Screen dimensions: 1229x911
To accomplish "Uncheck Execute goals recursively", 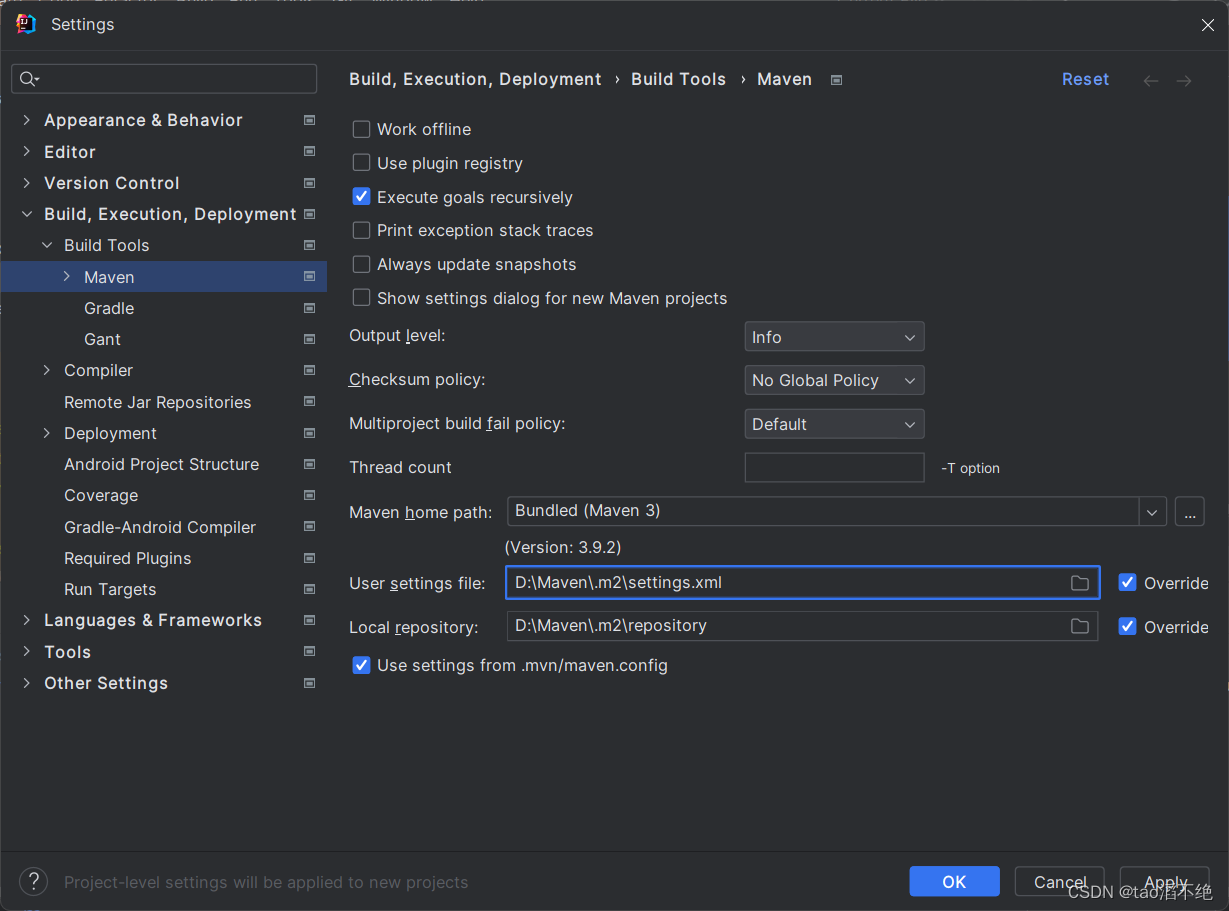I will click(x=361, y=197).
